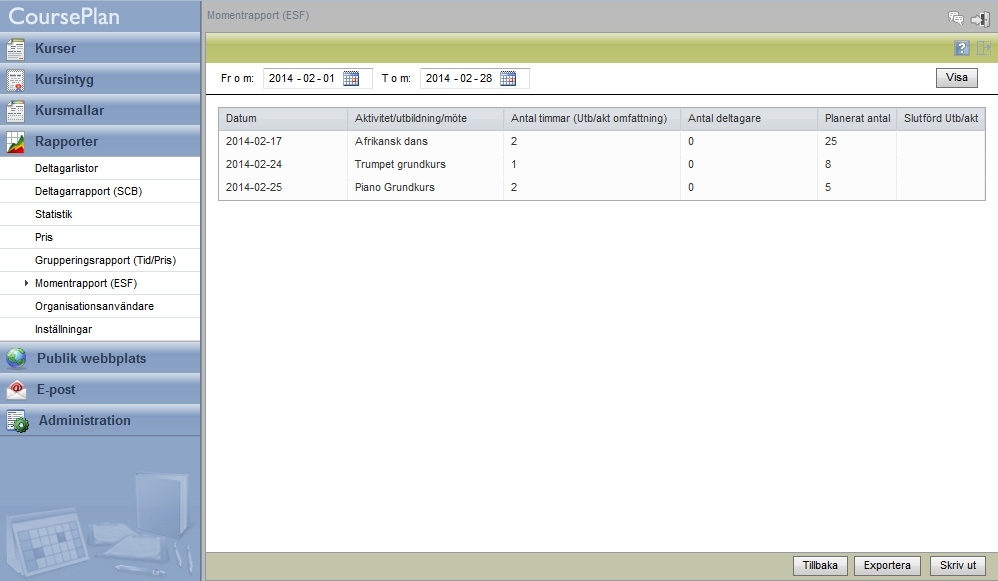Open calendar picker for Tom date

(x=508, y=78)
